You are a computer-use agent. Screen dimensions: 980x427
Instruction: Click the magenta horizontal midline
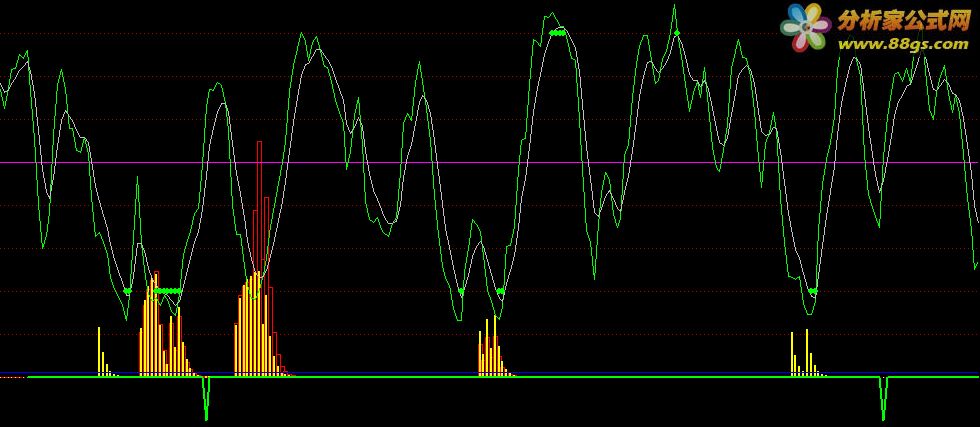[x=490, y=163]
